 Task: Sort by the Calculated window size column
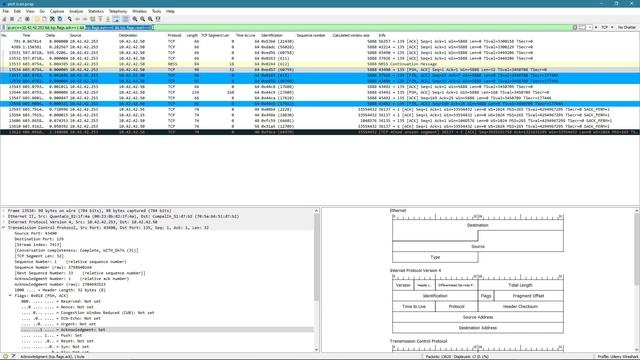[351, 36]
